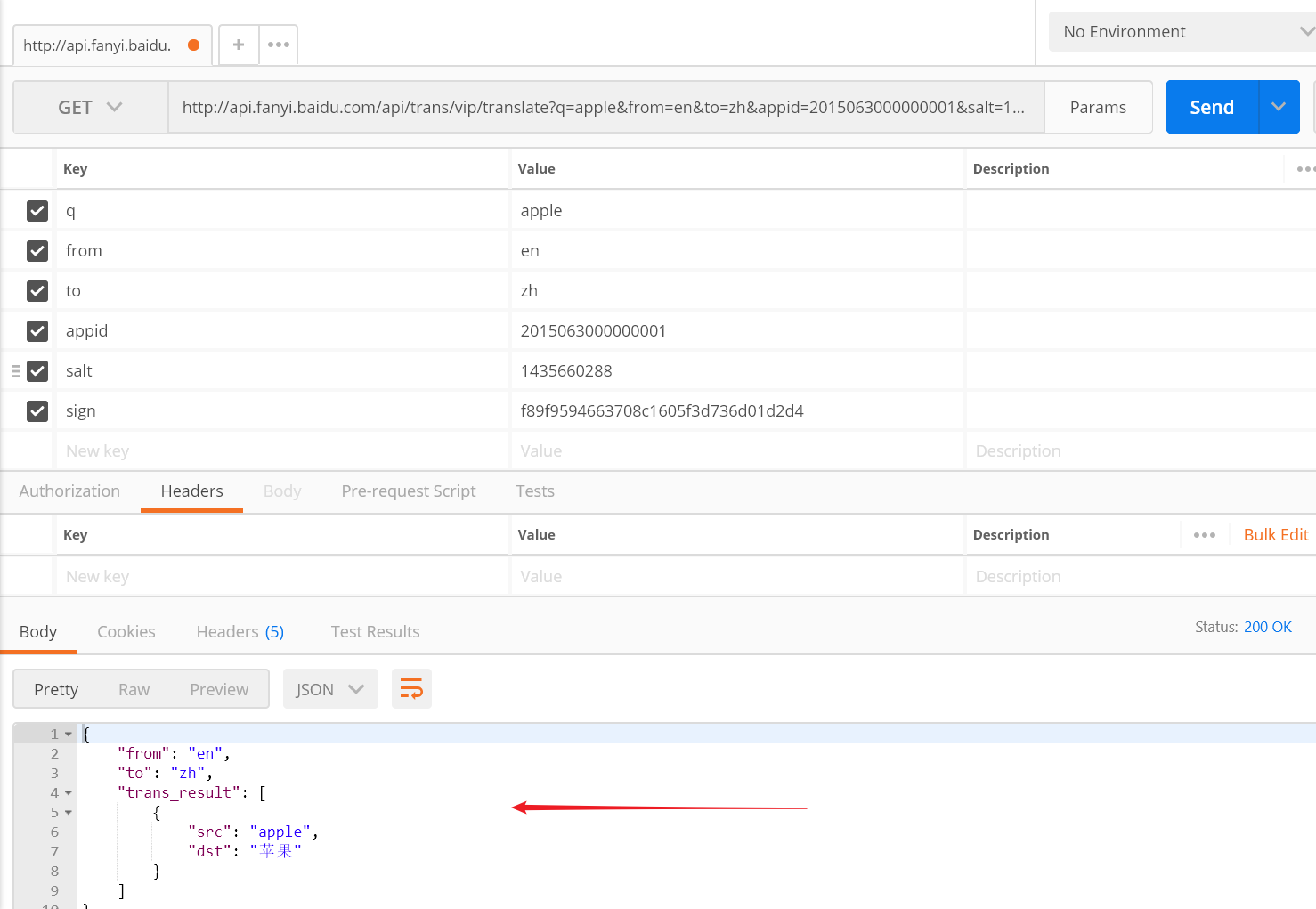Click the appid value 2015063000000001
The width and height of the screenshot is (1316, 909).
(x=593, y=331)
